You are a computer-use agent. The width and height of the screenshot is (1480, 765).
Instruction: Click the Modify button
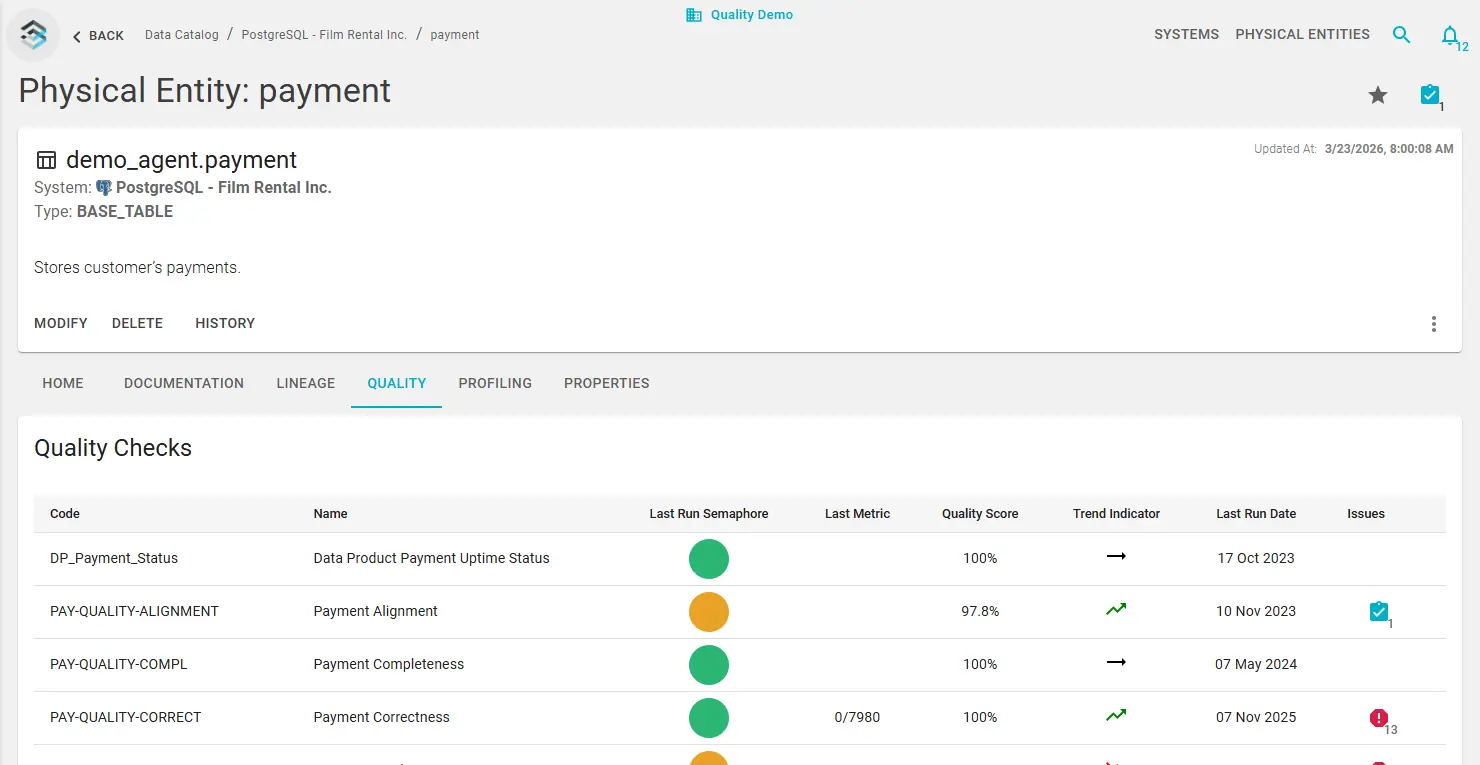coord(61,323)
